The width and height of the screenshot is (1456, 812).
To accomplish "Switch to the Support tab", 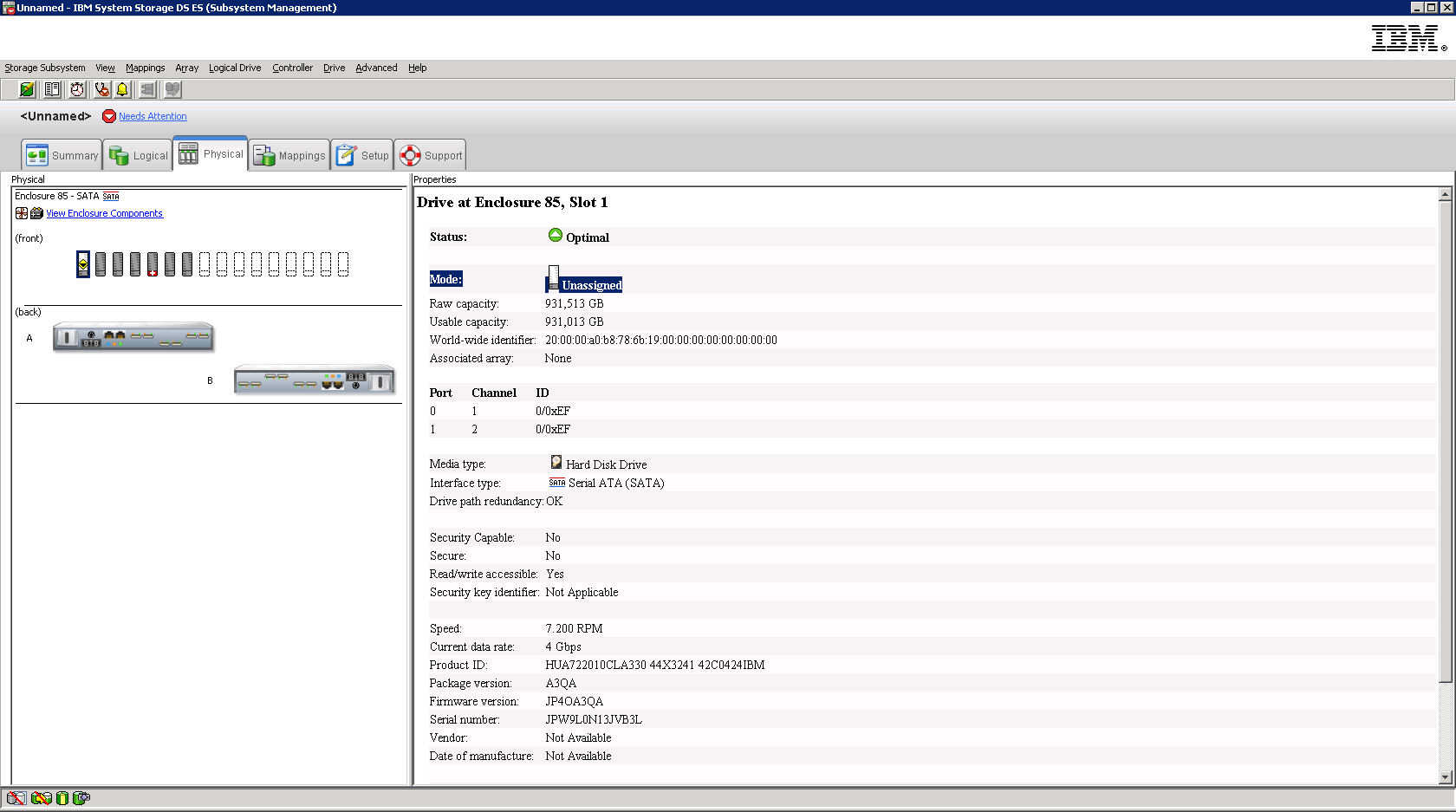I will pos(431,155).
